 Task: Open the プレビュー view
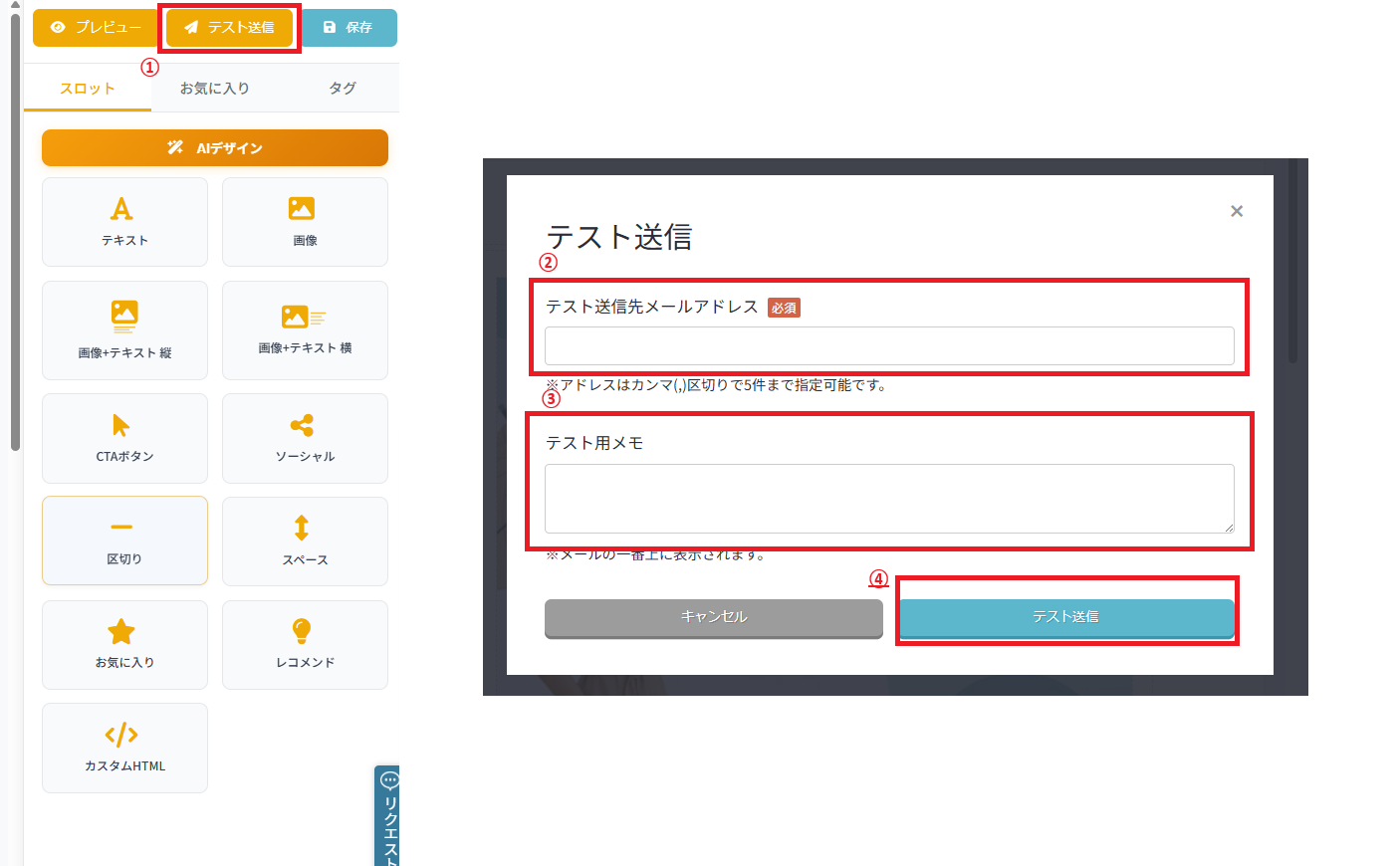coord(96,28)
